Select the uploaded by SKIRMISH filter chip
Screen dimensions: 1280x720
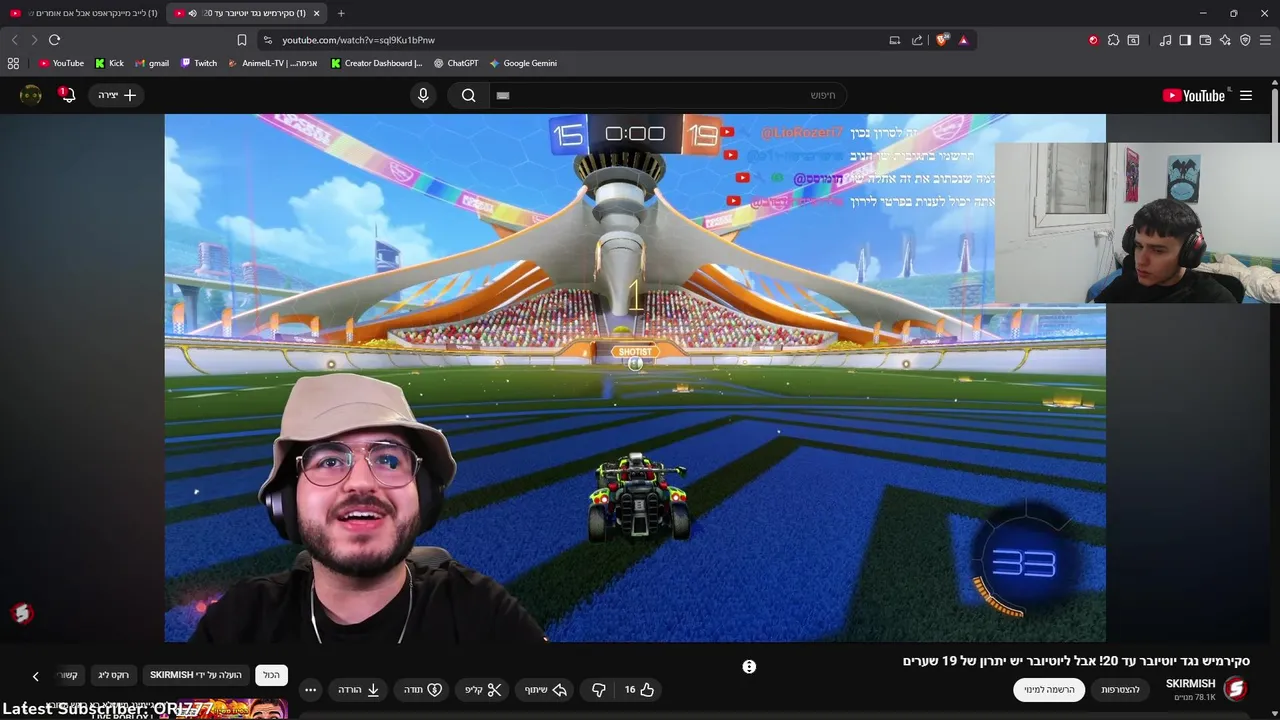196,675
